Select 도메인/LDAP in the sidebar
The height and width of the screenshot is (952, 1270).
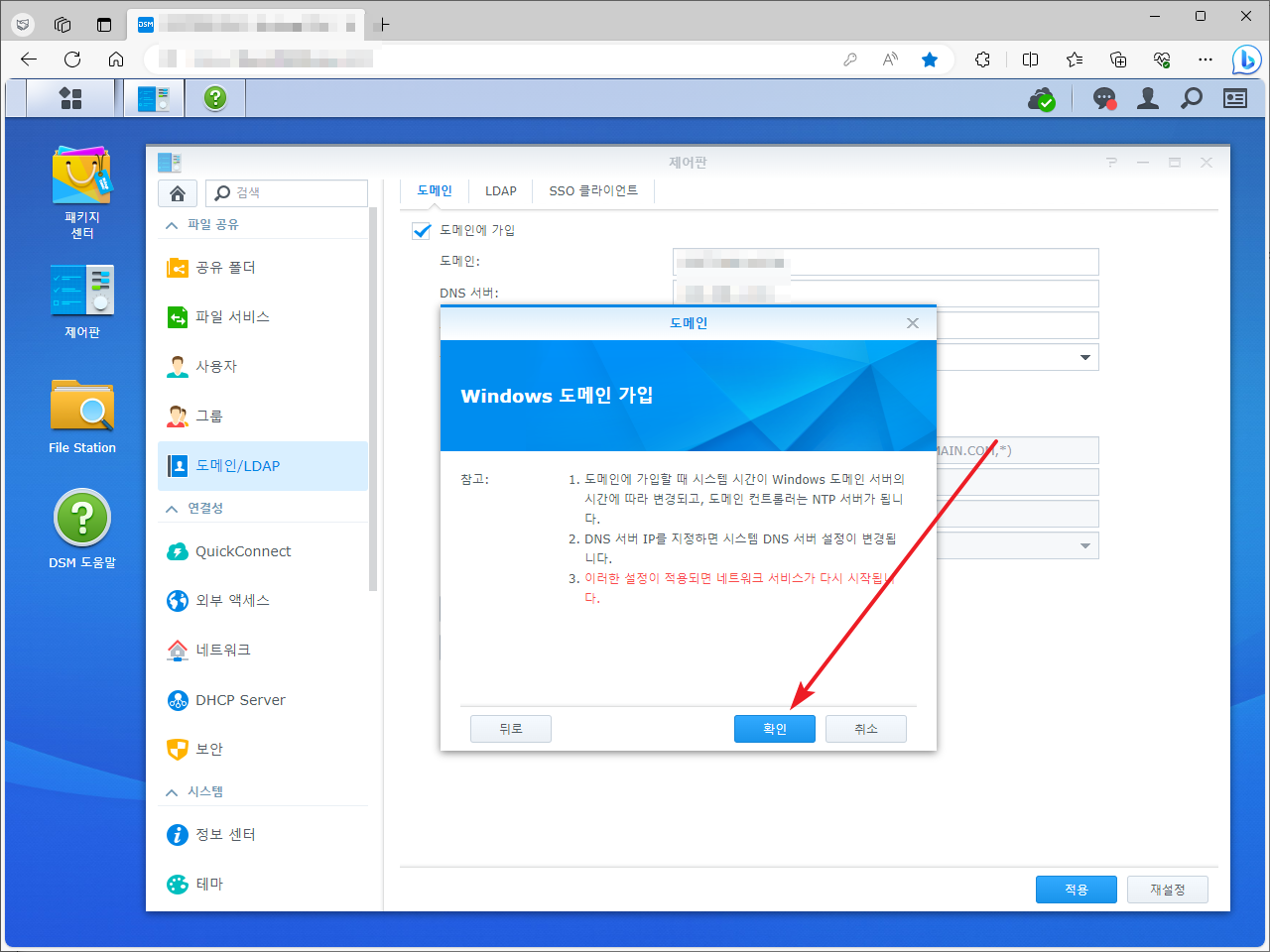pyautogui.click(x=262, y=466)
